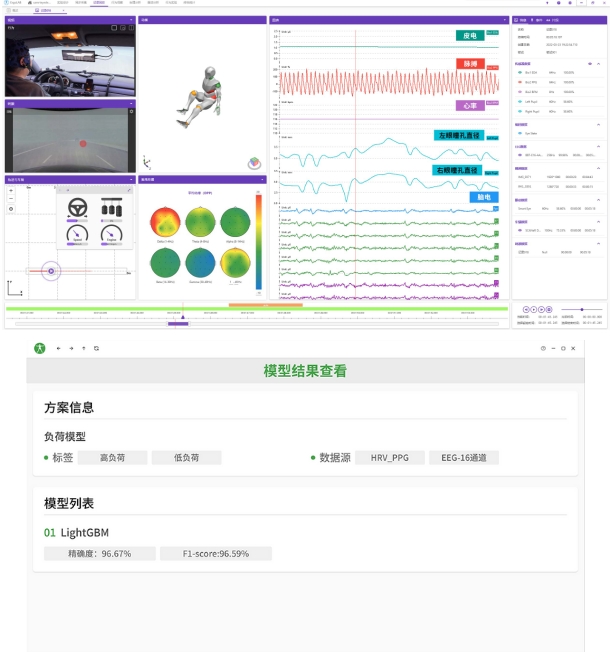Click the ErgoLAB app logo
The height and width of the screenshot is (652, 613).
click(x=6, y=2)
